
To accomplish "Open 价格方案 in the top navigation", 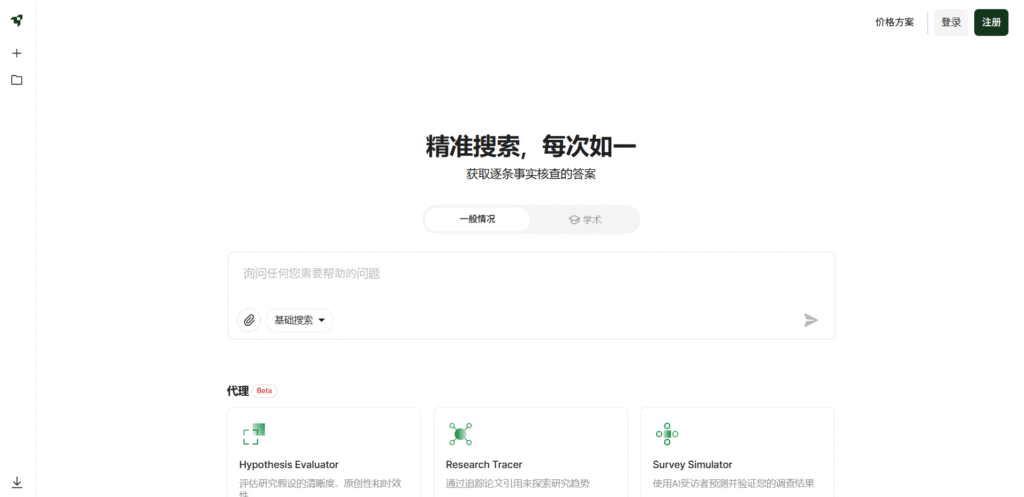I will (894, 22).
